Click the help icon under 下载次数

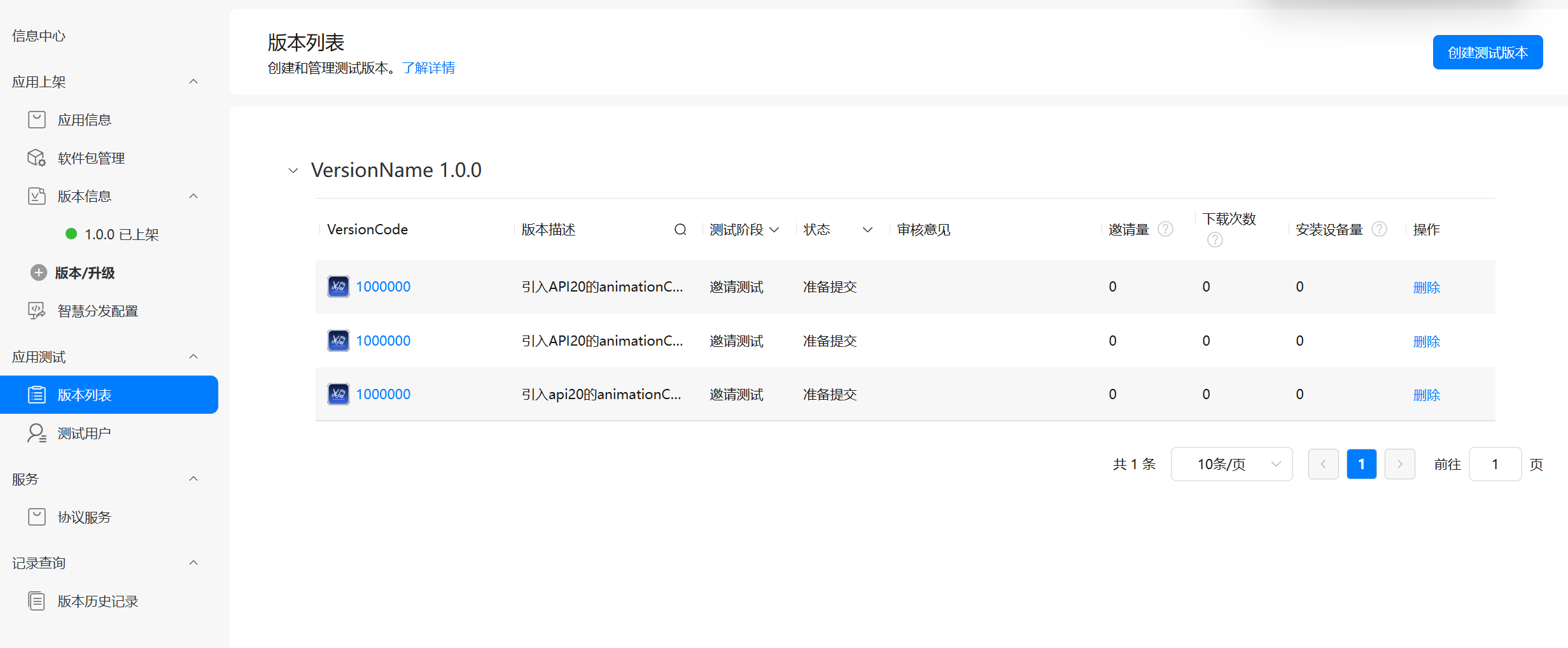click(x=1214, y=240)
